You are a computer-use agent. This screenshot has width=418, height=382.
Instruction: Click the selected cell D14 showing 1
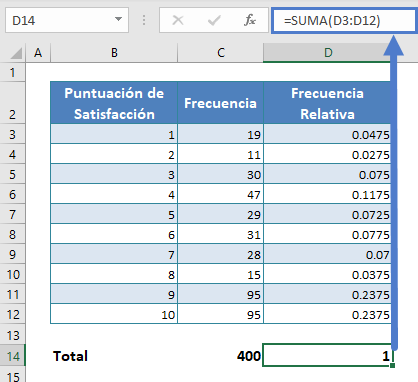[x=327, y=355]
